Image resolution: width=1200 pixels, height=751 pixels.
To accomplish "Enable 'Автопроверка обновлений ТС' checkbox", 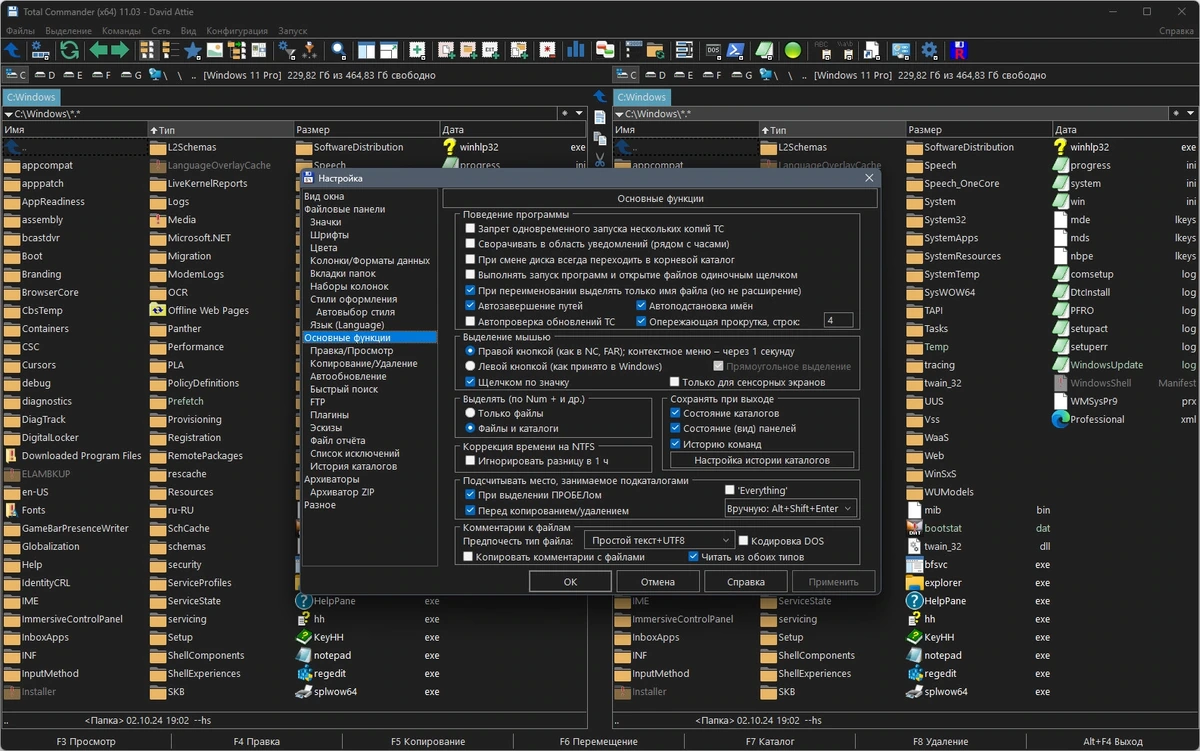I will coord(471,322).
